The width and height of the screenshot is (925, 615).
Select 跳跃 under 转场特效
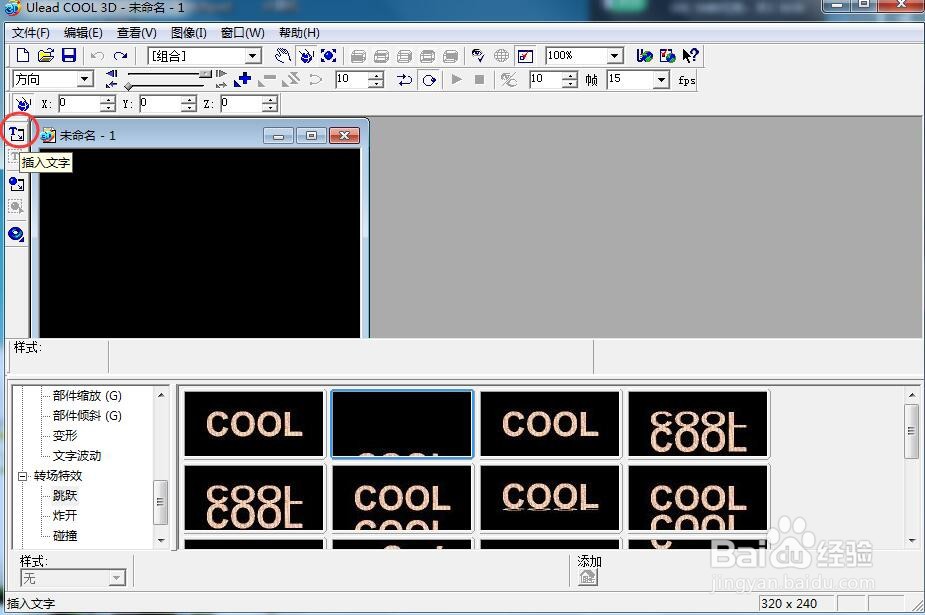(x=65, y=496)
